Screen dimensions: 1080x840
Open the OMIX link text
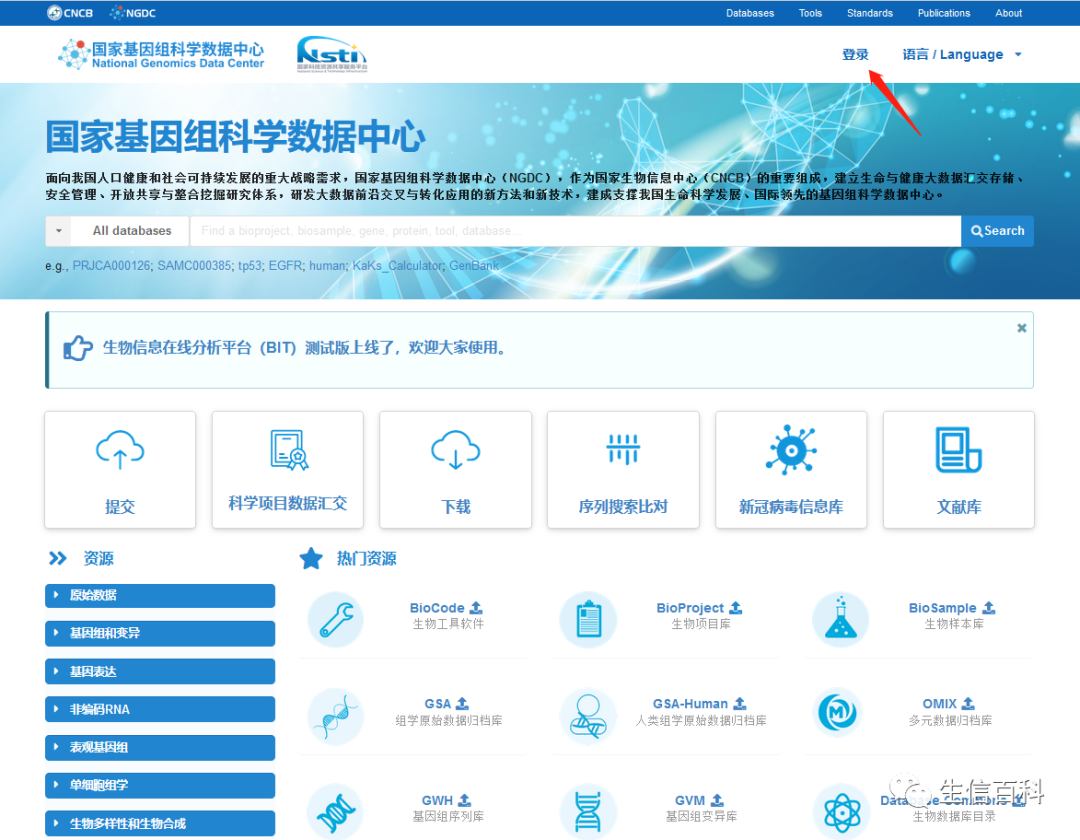click(x=939, y=704)
